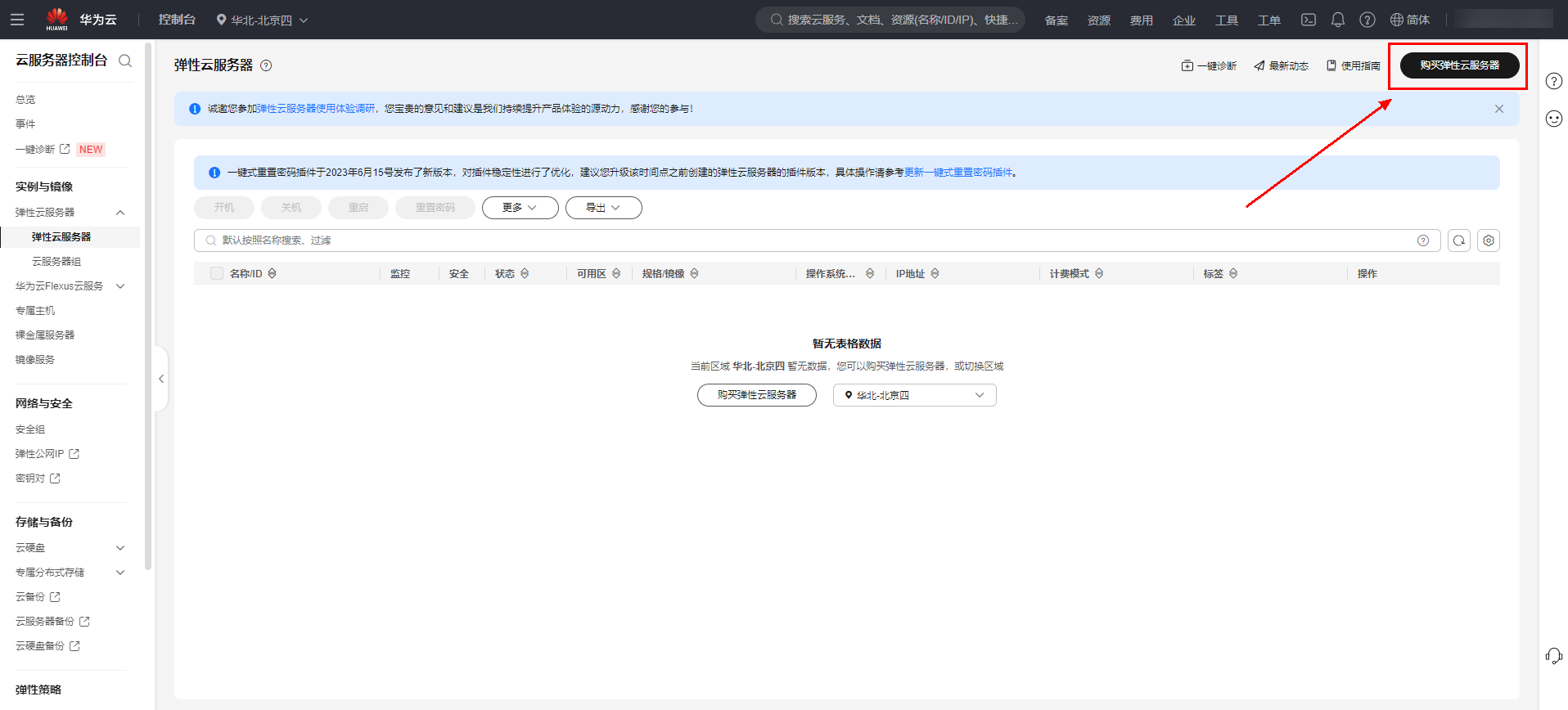Click the server list search filter field

(817, 240)
